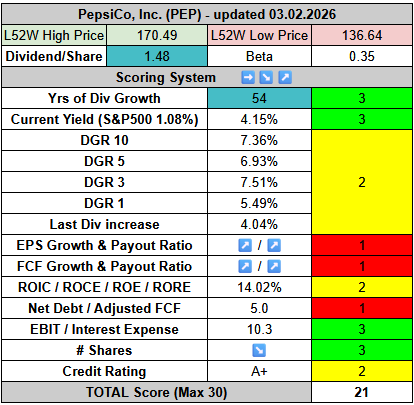Select the 'DGR 10' label

pyautogui.click(x=104, y=140)
